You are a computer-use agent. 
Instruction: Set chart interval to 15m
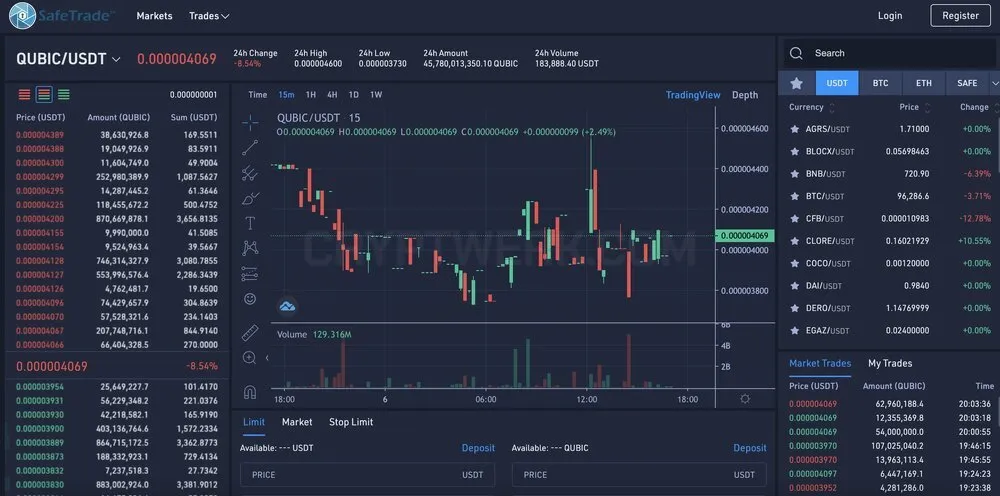click(286, 94)
